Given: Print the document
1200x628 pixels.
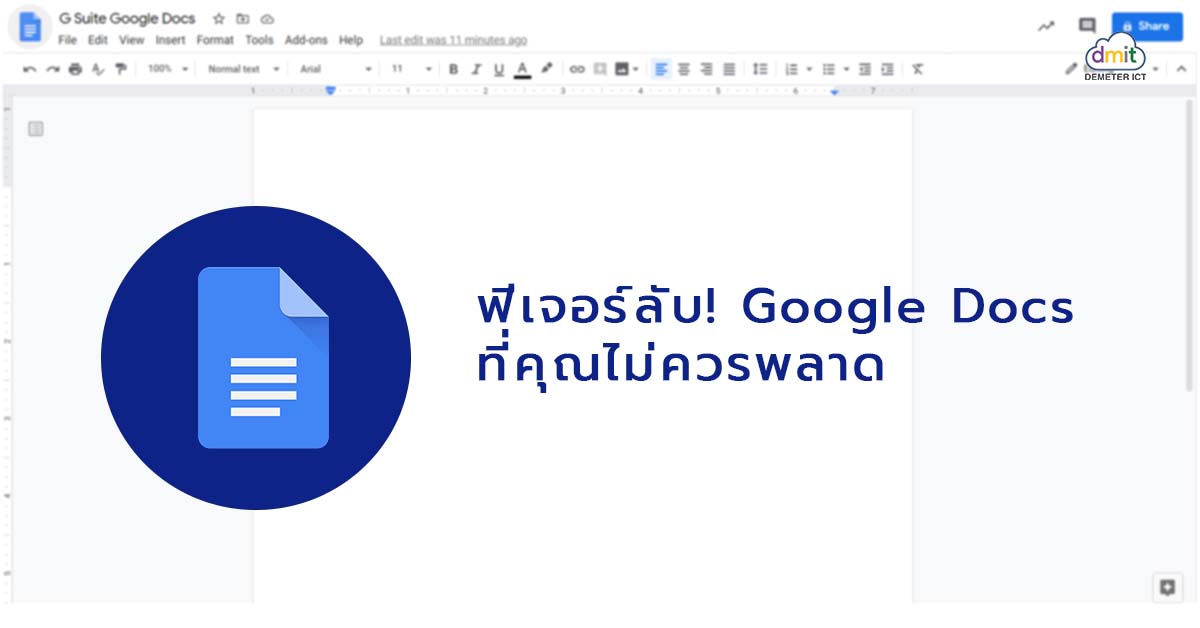Looking at the screenshot, I should tap(75, 69).
